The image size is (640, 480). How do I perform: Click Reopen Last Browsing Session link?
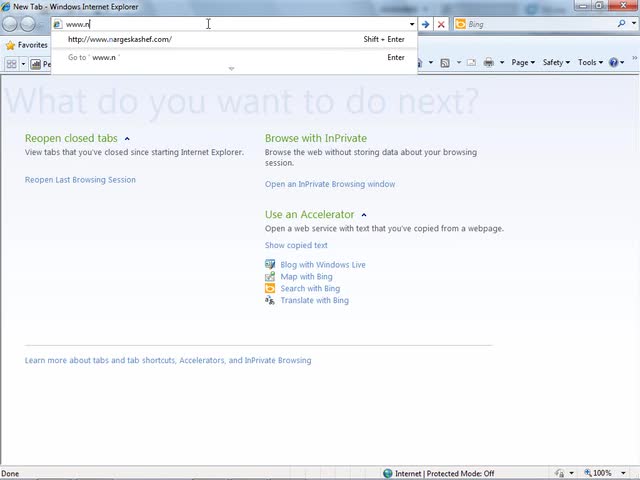click(80, 180)
